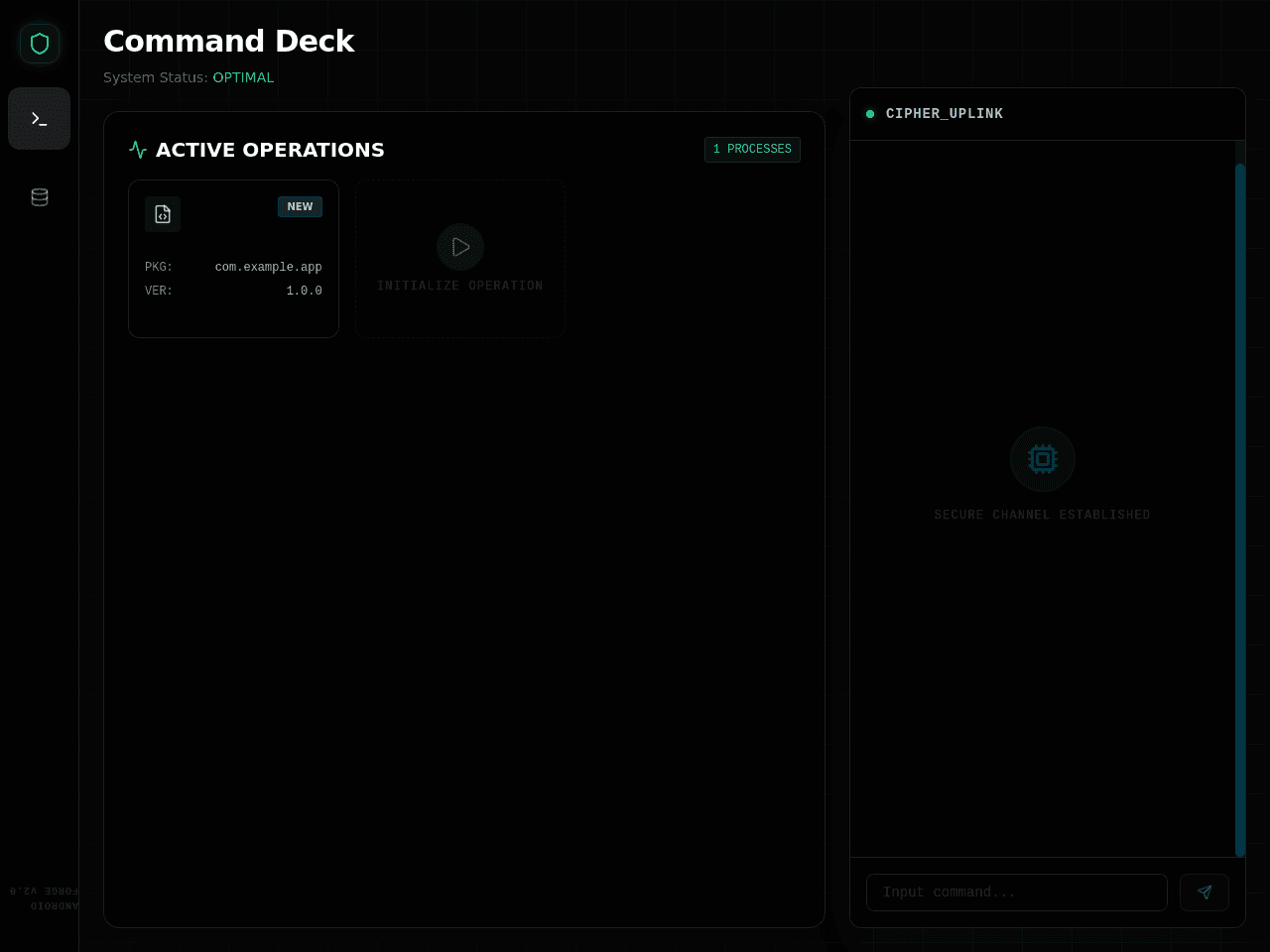Click the SECURE CHANNEL ESTABLISHED text

(1043, 515)
